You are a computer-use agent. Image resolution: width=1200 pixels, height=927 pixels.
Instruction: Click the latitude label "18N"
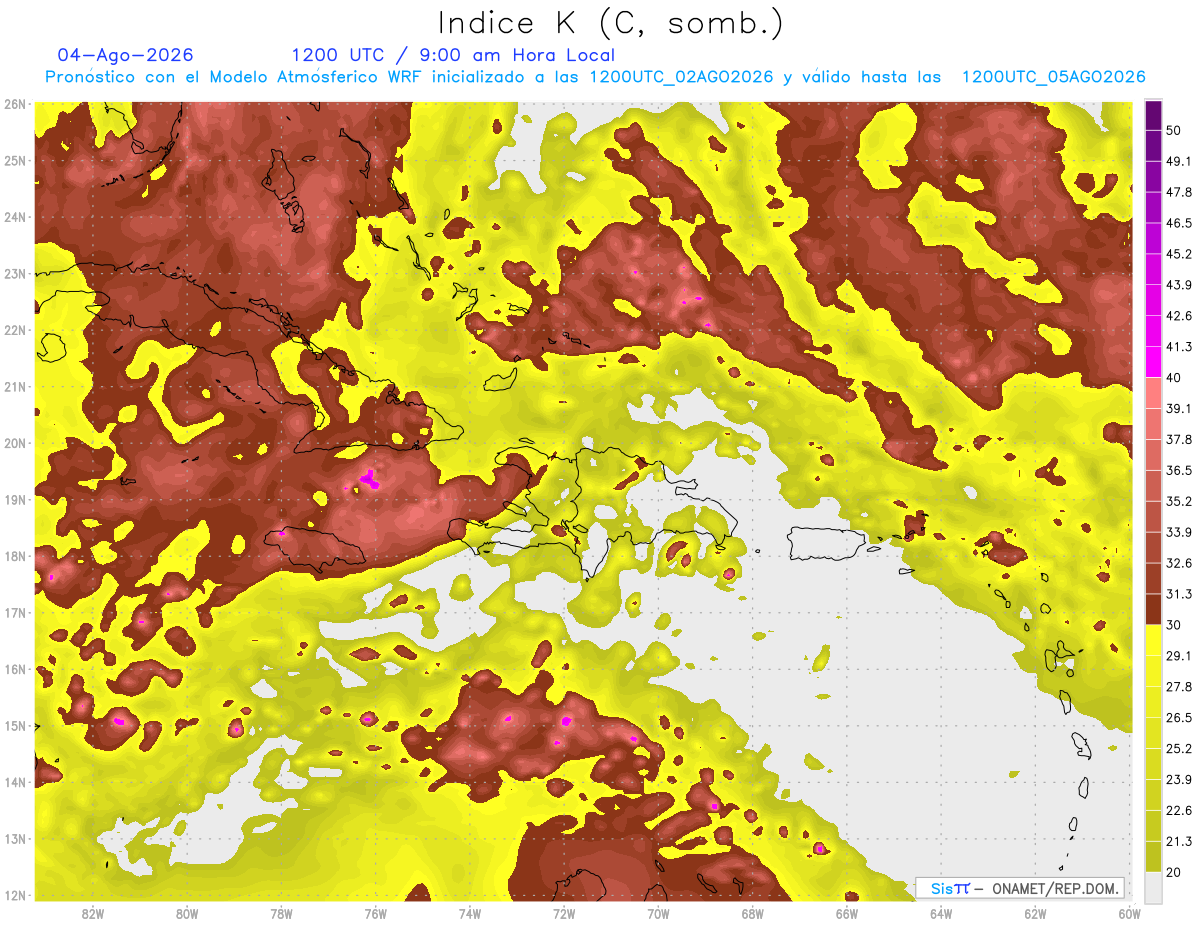[x=15, y=556]
